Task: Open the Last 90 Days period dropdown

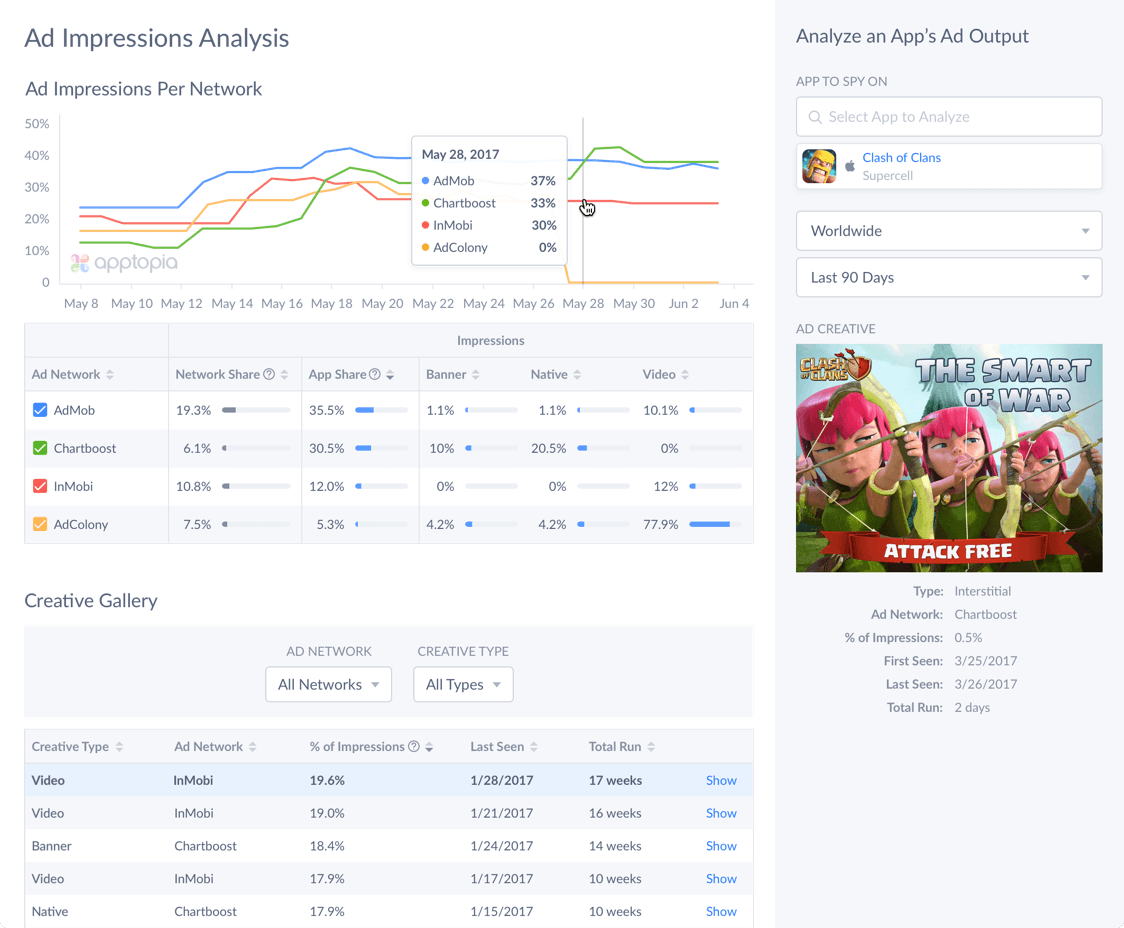Action: point(948,277)
